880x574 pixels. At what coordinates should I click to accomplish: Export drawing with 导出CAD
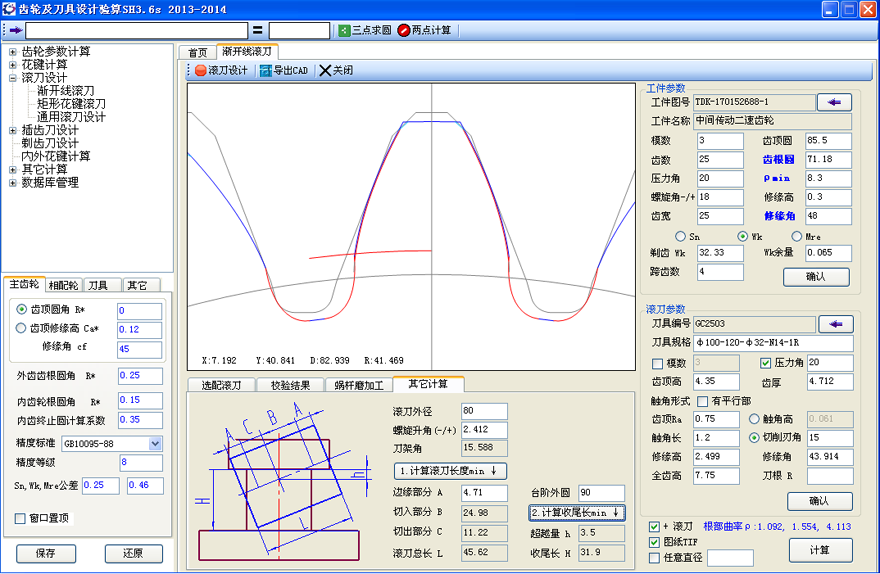pyautogui.click(x=284, y=70)
